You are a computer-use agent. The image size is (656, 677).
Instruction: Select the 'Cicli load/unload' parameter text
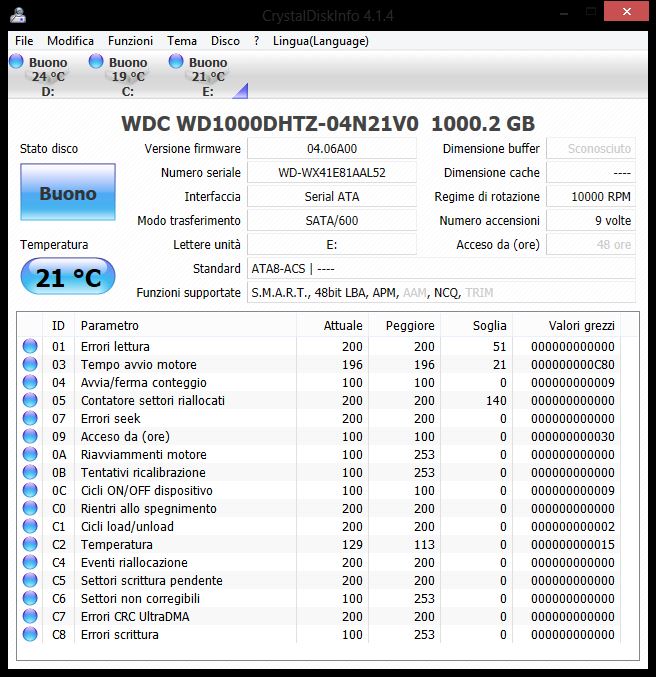tap(127, 526)
